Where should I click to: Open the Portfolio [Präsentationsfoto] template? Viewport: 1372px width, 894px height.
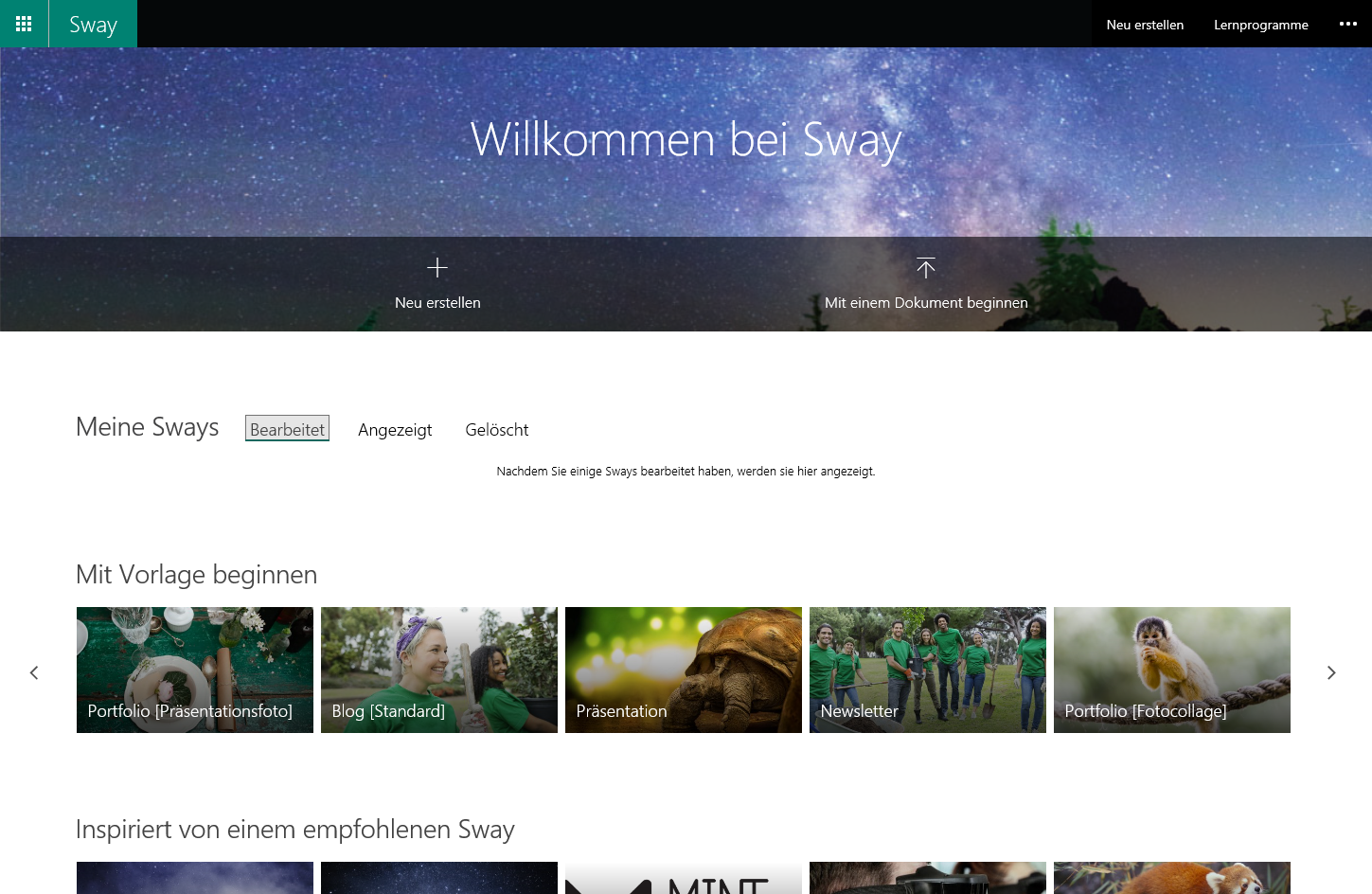click(195, 670)
